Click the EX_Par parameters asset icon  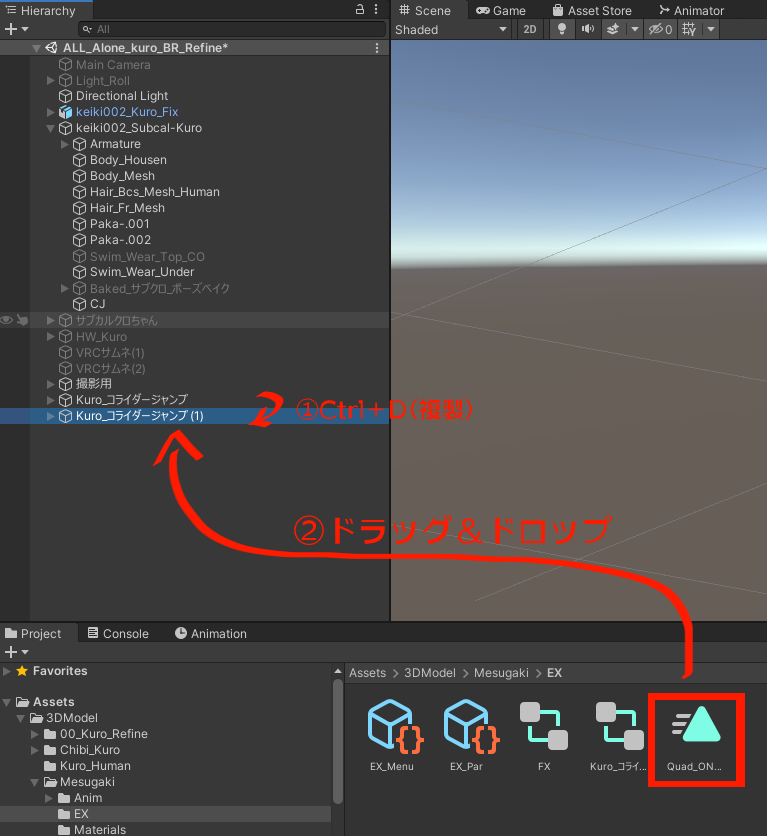pyautogui.click(x=468, y=728)
